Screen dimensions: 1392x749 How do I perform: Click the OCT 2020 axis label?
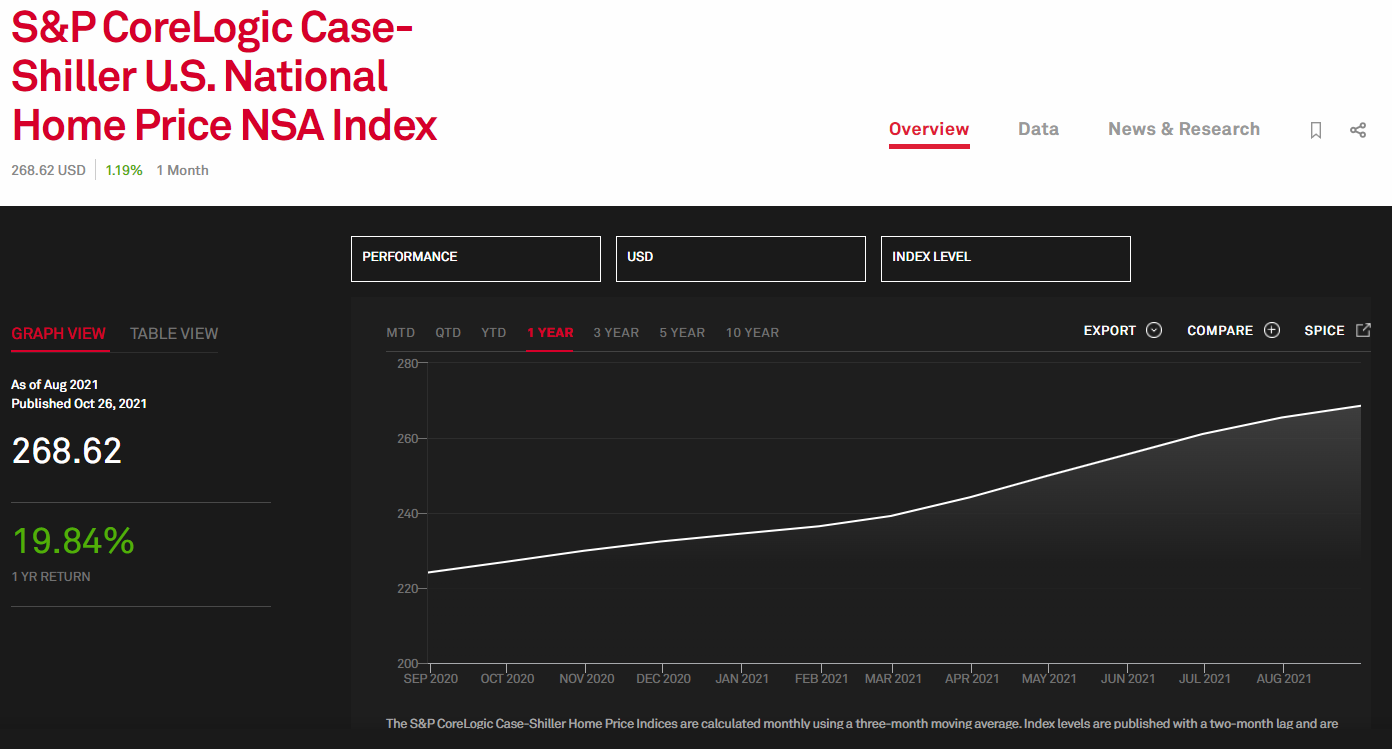[x=507, y=679]
